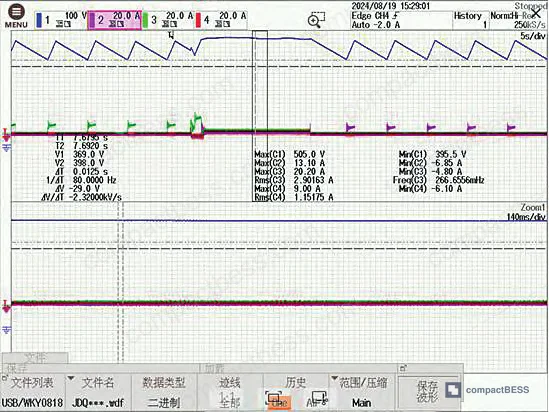Click the pin icon beside 文件列表
Image resolution: width=549 pixels, height=412 pixels.
coord(5,378)
